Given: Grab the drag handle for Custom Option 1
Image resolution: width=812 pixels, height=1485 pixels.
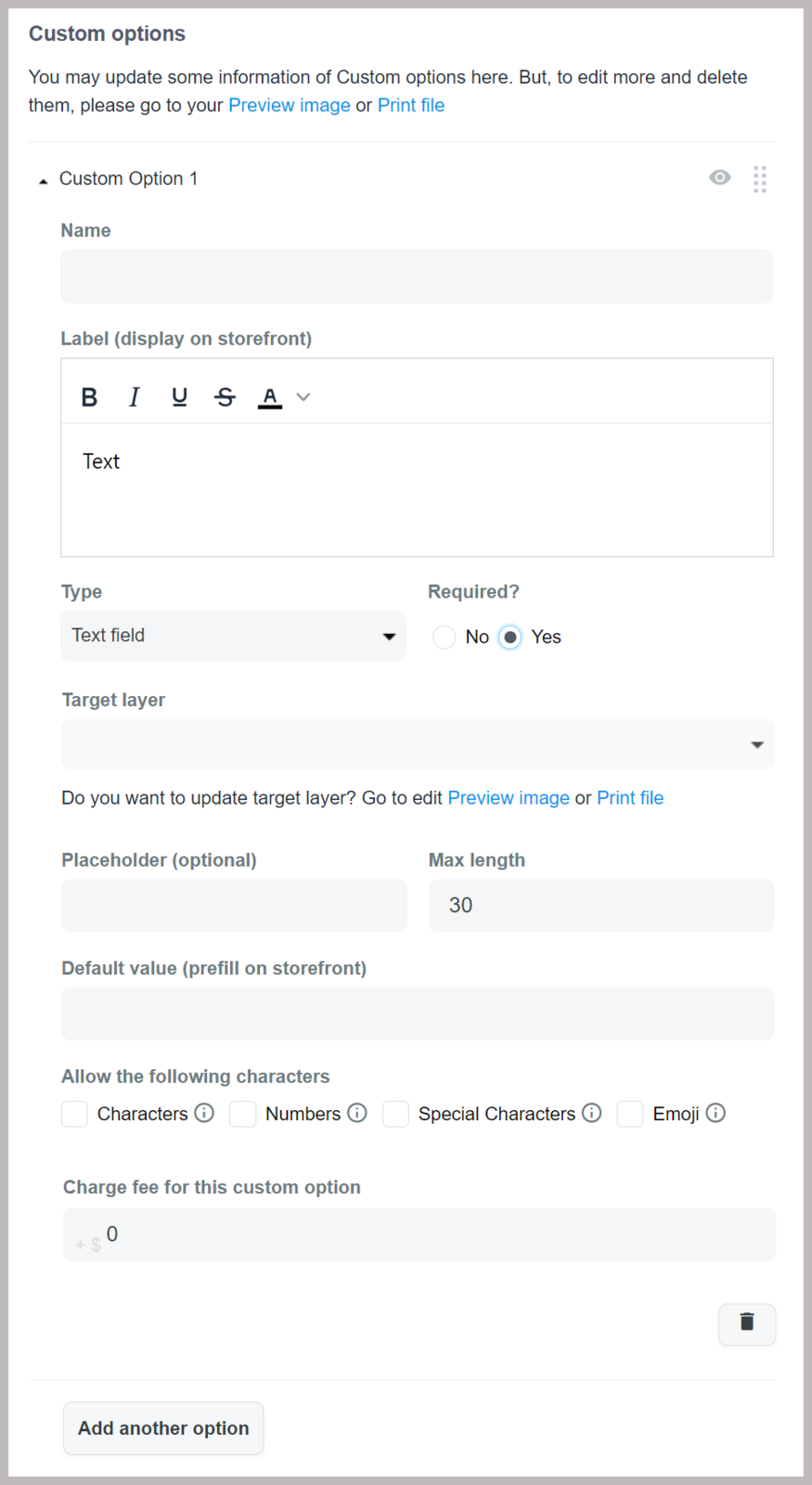Looking at the screenshot, I should 760,179.
